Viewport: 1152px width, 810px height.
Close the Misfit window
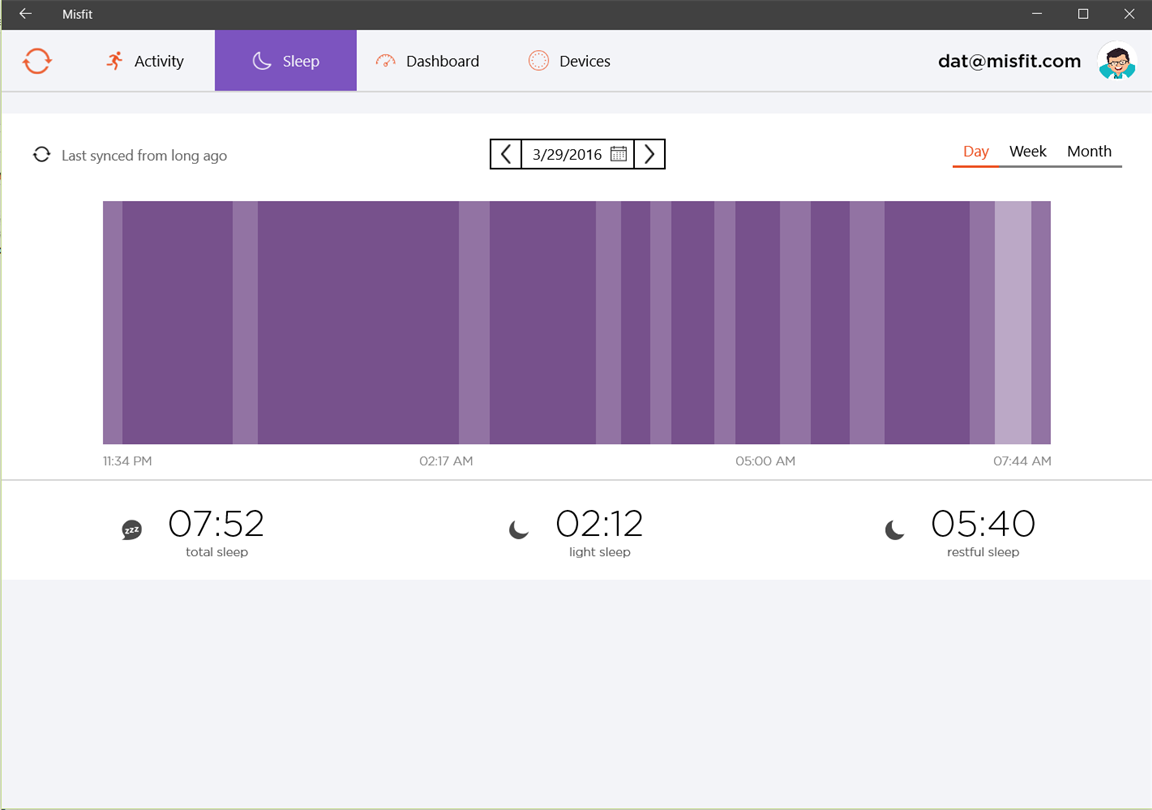[x=1129, y=14]
